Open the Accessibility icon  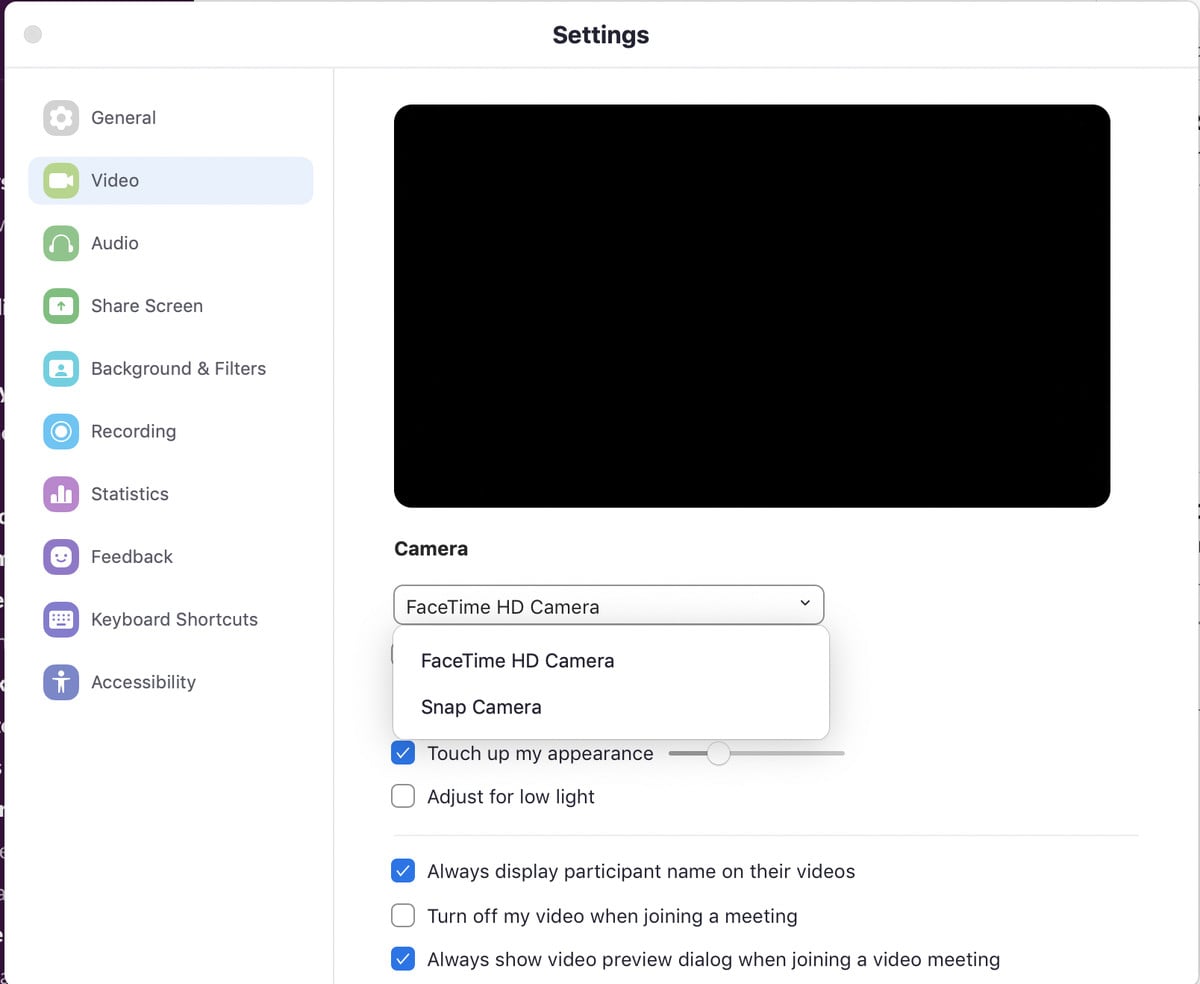click(61, 682)
